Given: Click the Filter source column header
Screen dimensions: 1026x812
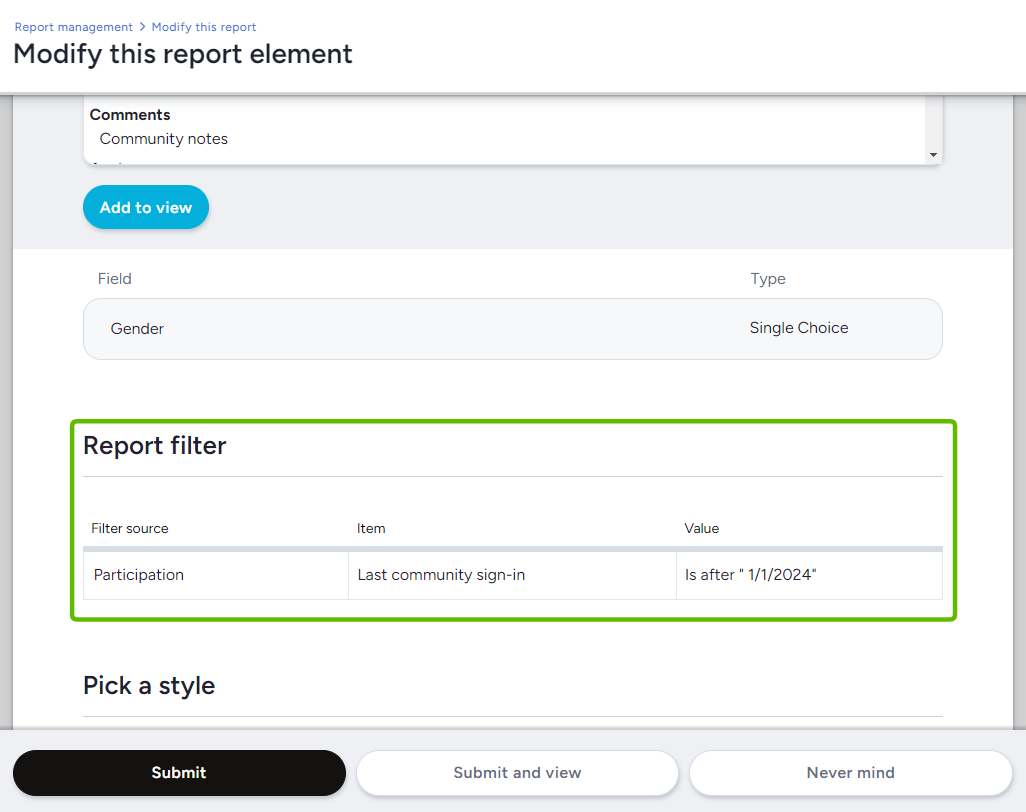Looking at the screenshot, I should click(130, 528).
